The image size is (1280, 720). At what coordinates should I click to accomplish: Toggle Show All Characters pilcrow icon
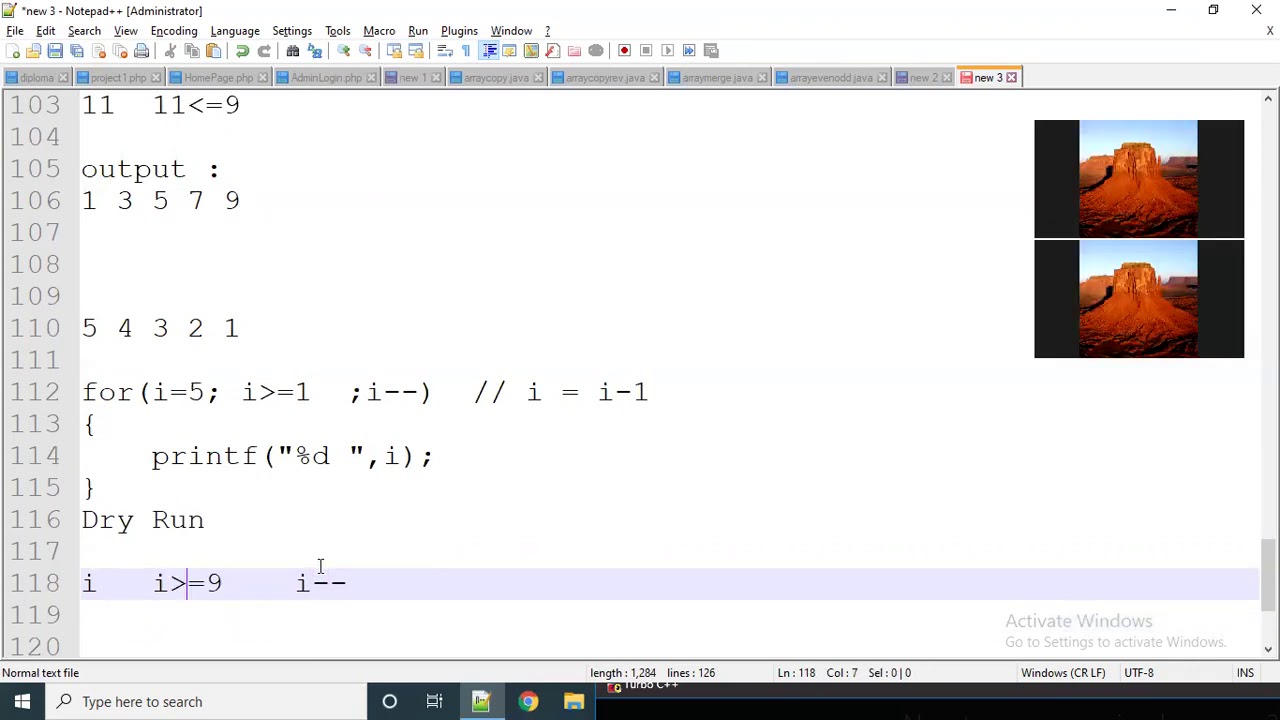click(466, 50)
